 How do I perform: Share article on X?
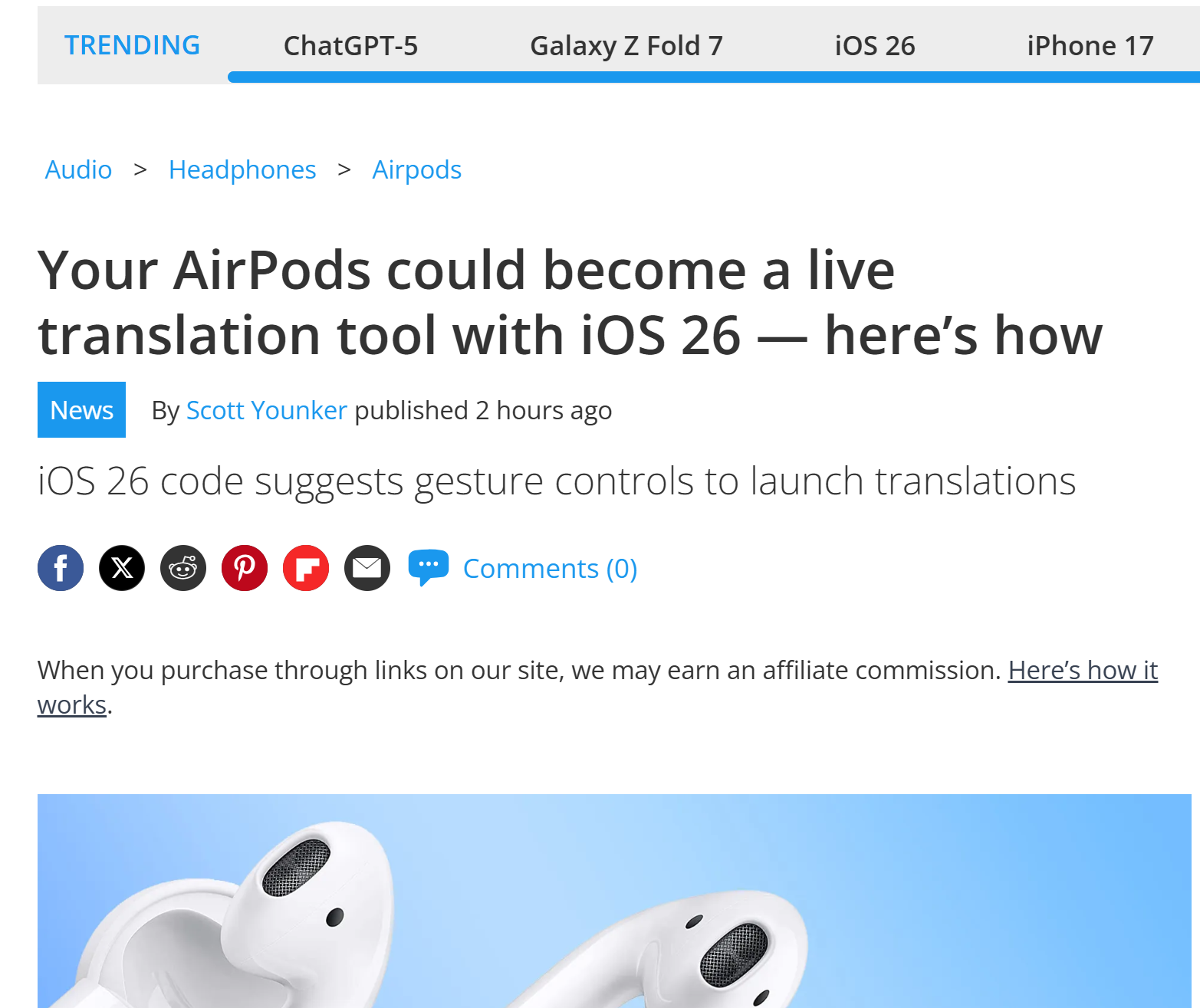click(x=122, y=568)
